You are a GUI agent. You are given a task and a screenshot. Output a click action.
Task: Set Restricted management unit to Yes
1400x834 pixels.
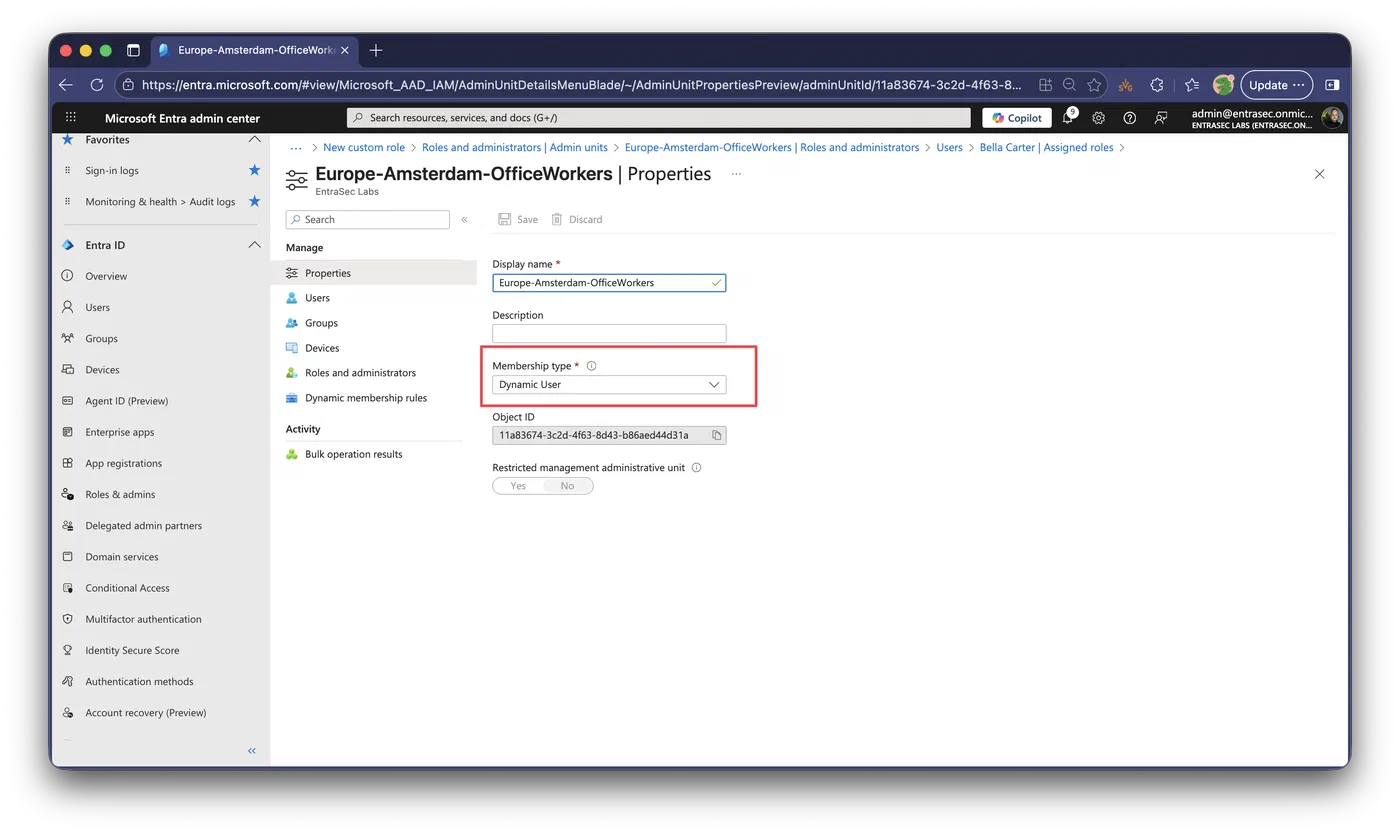(518, 486)
